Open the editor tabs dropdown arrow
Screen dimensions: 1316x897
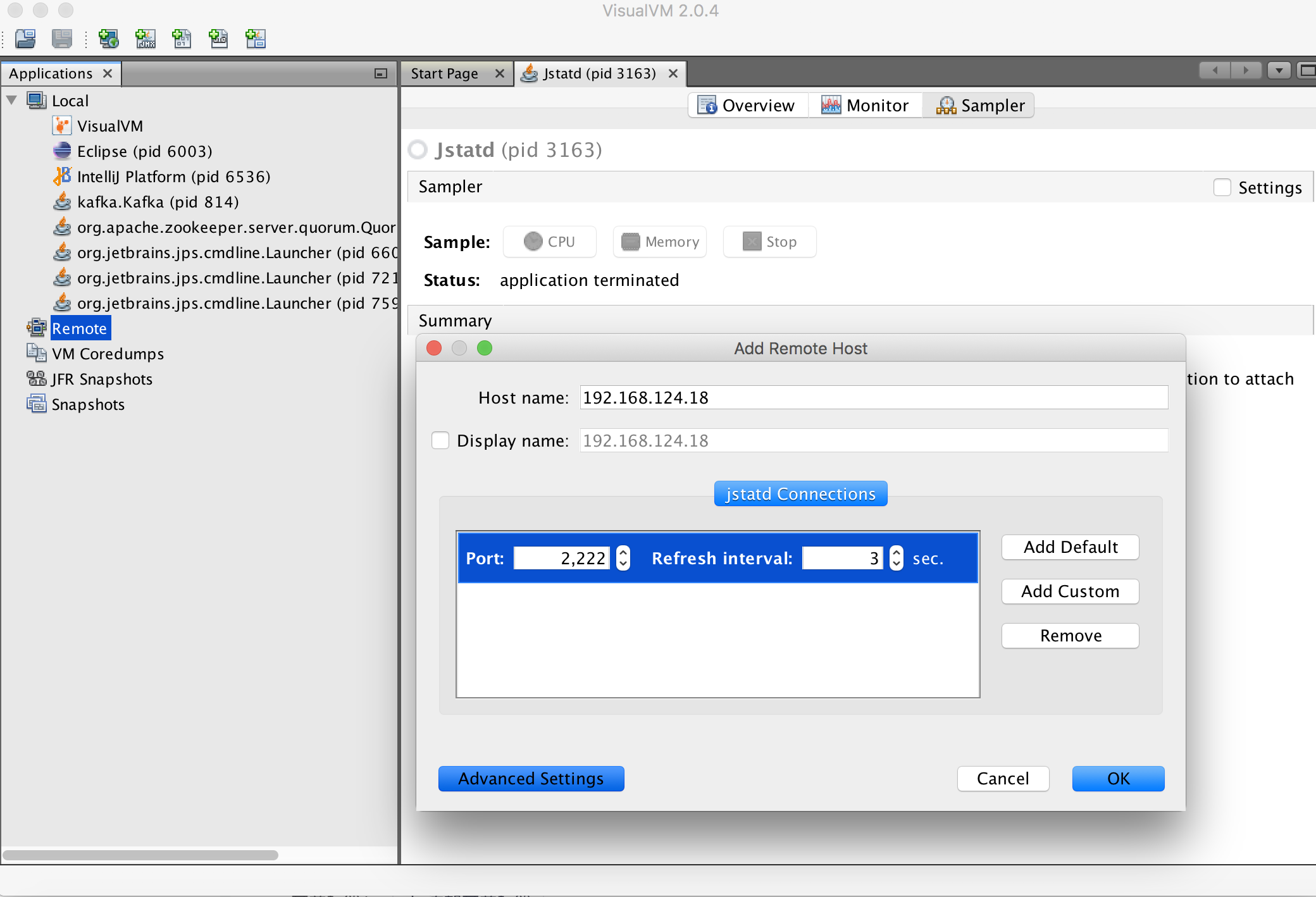pyautogui.click(x=1279, y=71)
